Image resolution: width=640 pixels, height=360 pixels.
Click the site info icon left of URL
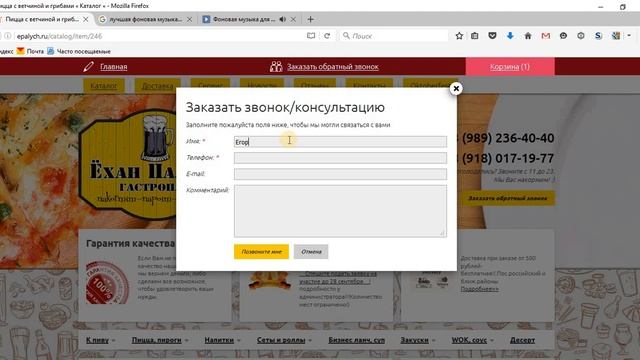(x=7, y=36)
